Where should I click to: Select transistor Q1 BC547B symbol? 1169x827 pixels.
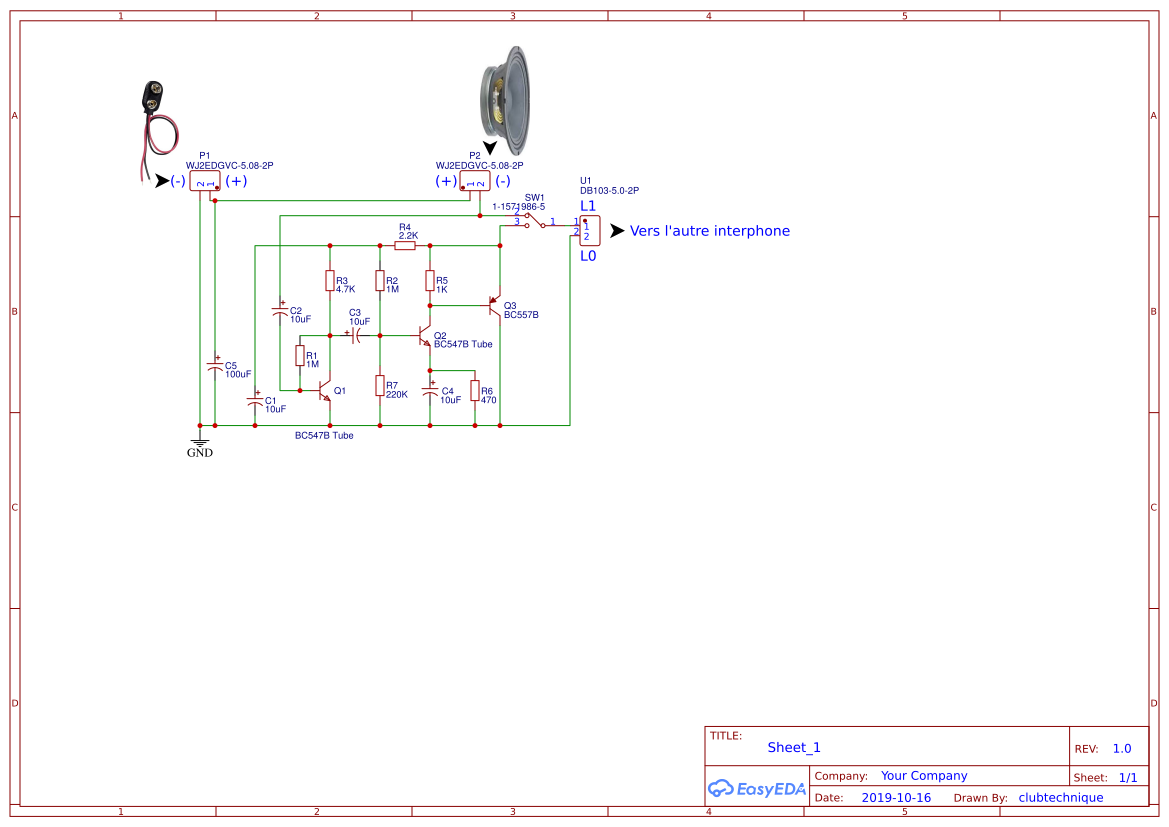322,392
